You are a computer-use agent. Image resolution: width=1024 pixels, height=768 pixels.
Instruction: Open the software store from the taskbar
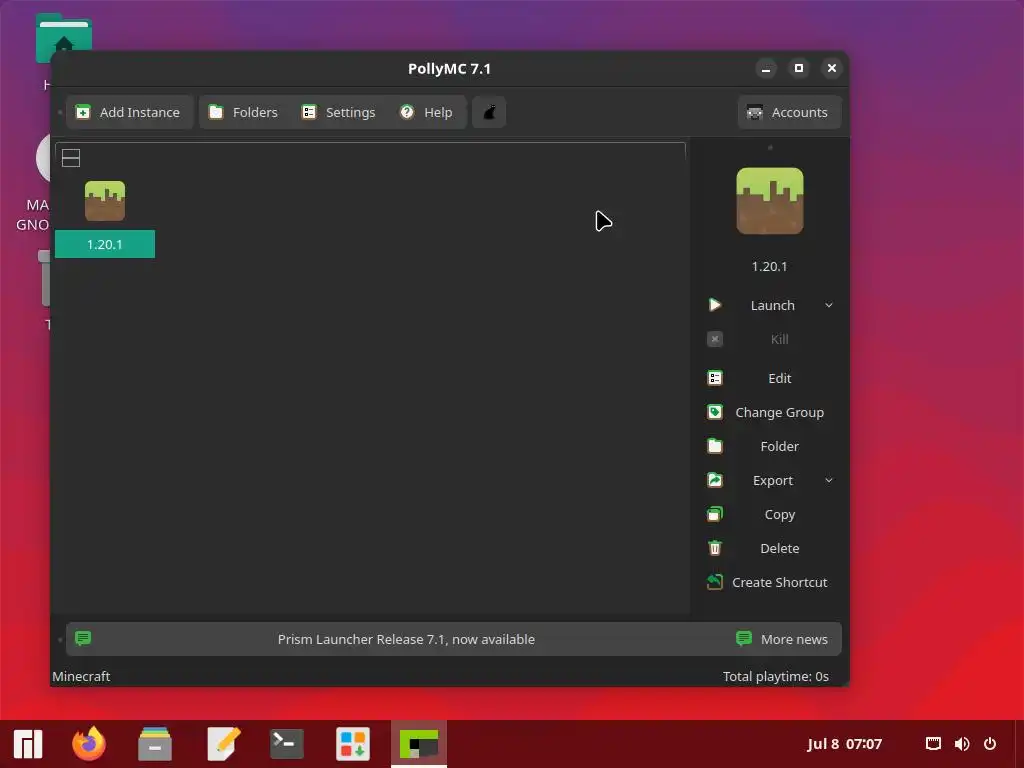click(353, 744)
